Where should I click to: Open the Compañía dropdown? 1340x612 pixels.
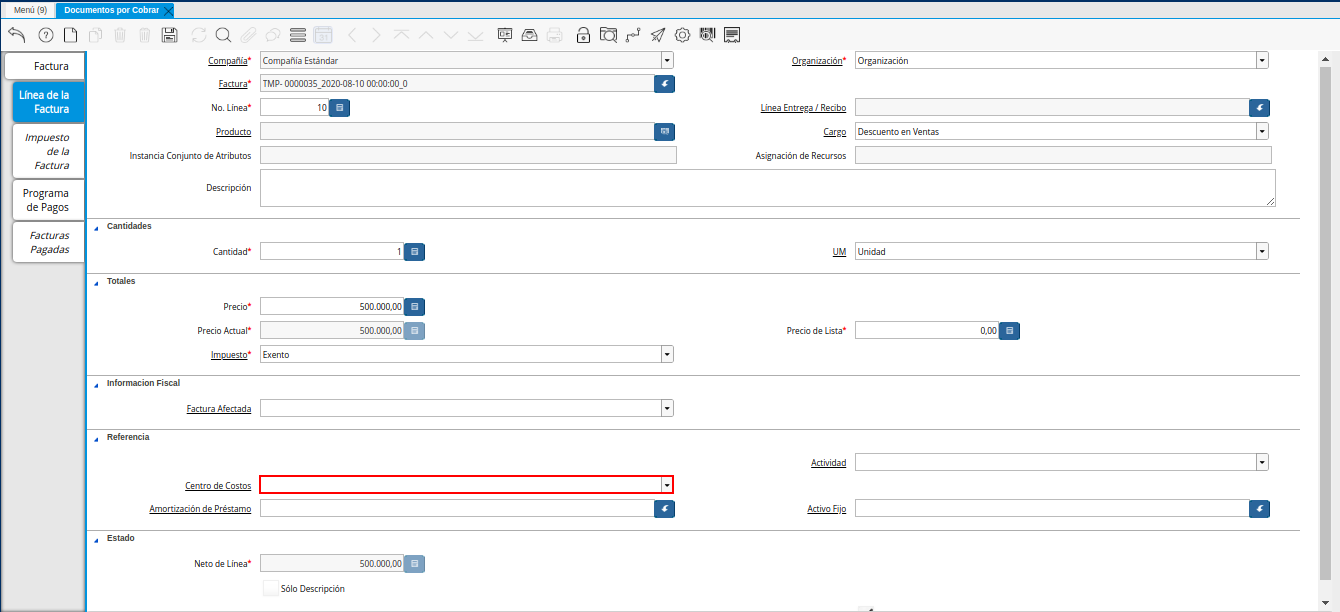tap(667, 60)
